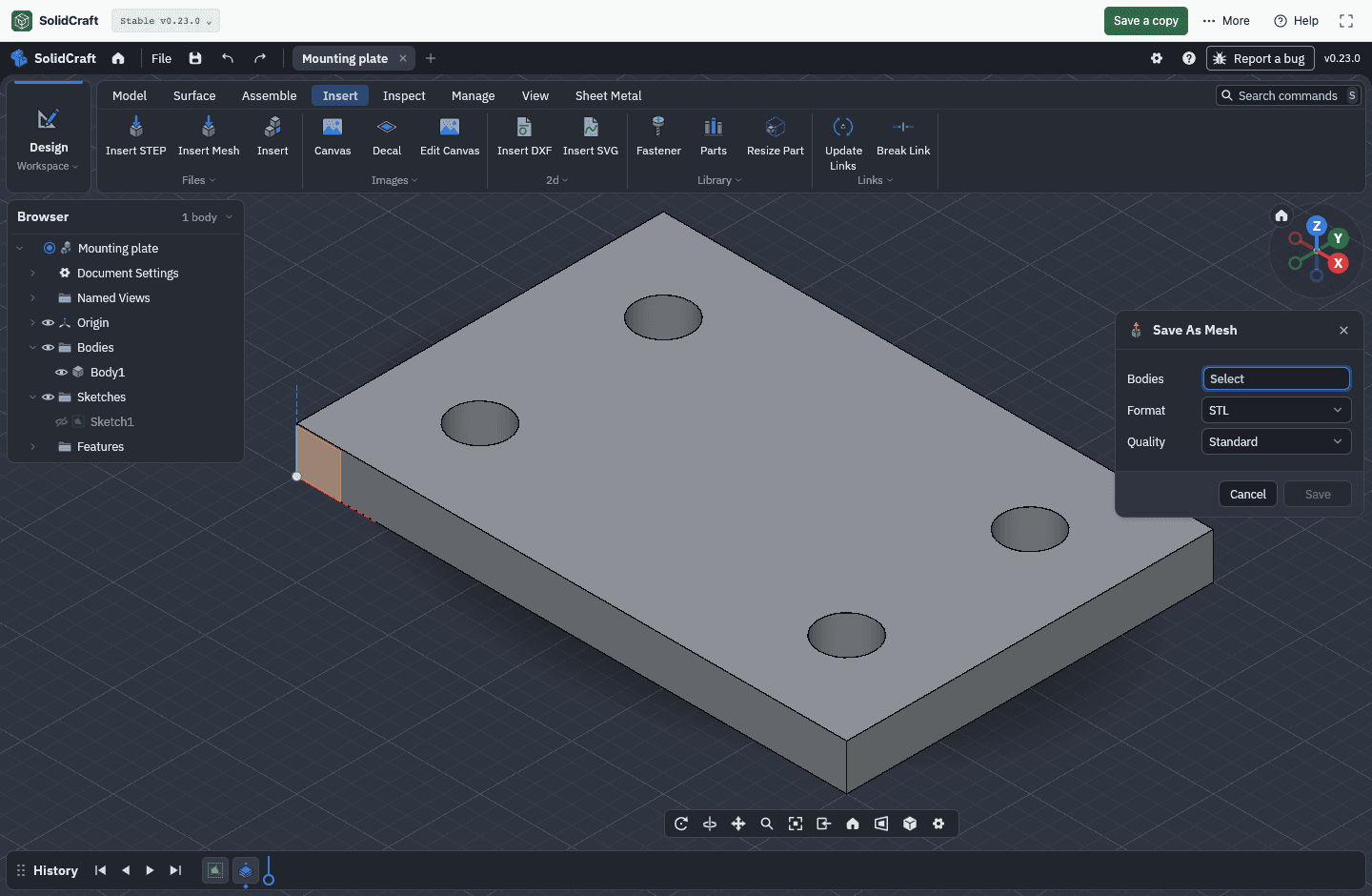The height and width of the screenshot is (896, 1372).
Task: Open the Insert Mesh tool
Action: (x=209, y=135)
